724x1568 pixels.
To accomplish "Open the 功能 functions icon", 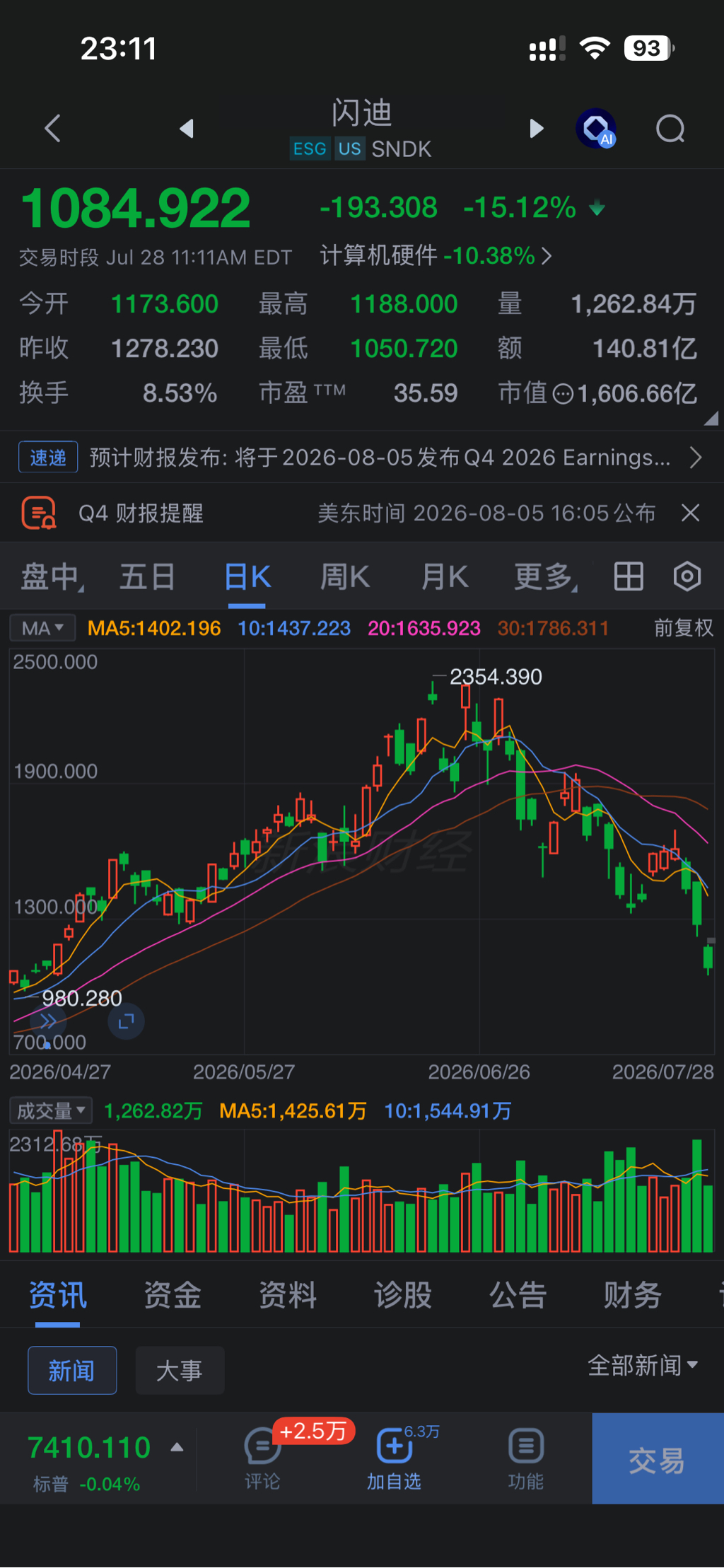I will pyautogui.click(x=526, y=1458).
